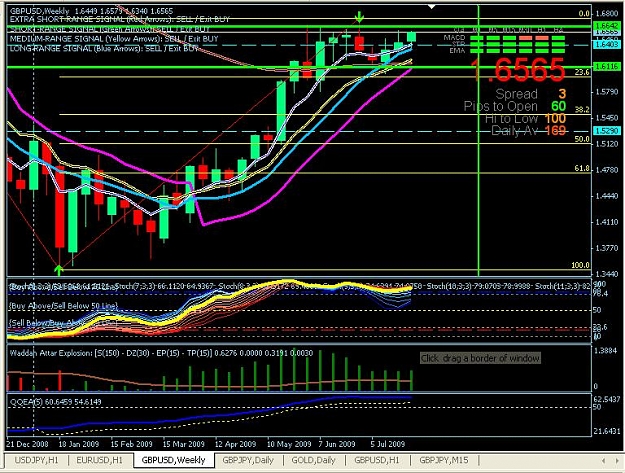
Task: Click the green 1.6642 price label
Action: [607, 26]
